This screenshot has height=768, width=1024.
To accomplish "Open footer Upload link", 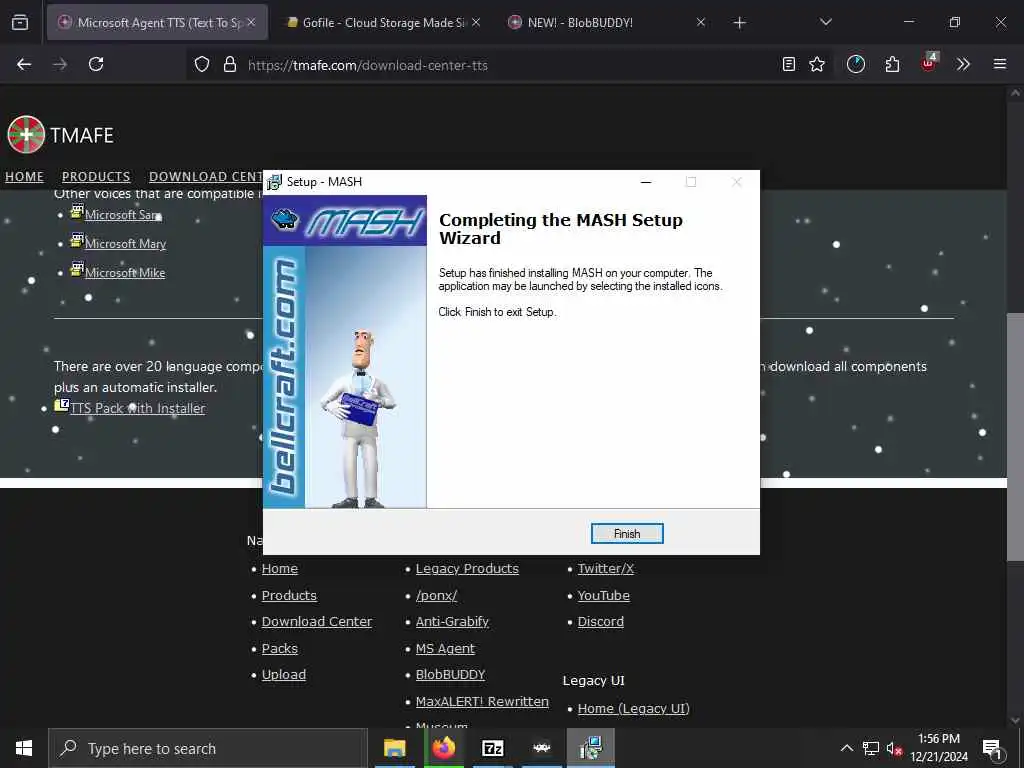I will pyautogui.click(x=283, y=675).
